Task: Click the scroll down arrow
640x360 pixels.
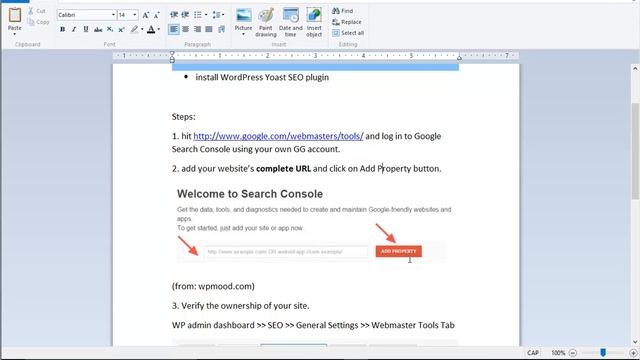Action: (635, 342)
